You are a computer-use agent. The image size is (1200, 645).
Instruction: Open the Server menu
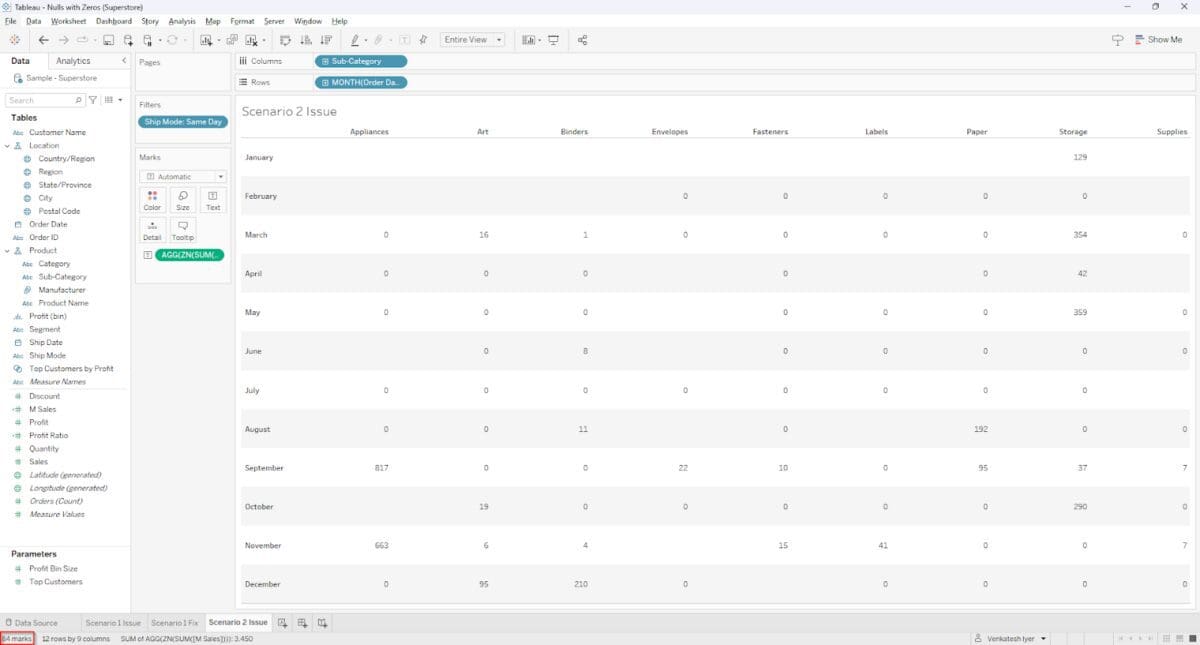coord(274,21)
